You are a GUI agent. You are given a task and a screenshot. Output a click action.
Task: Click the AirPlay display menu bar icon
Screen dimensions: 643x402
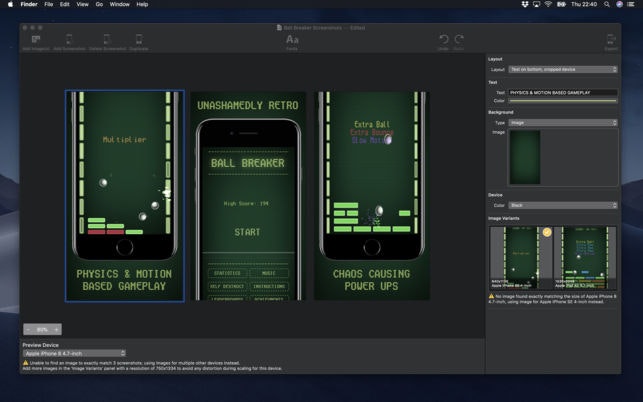536,4
